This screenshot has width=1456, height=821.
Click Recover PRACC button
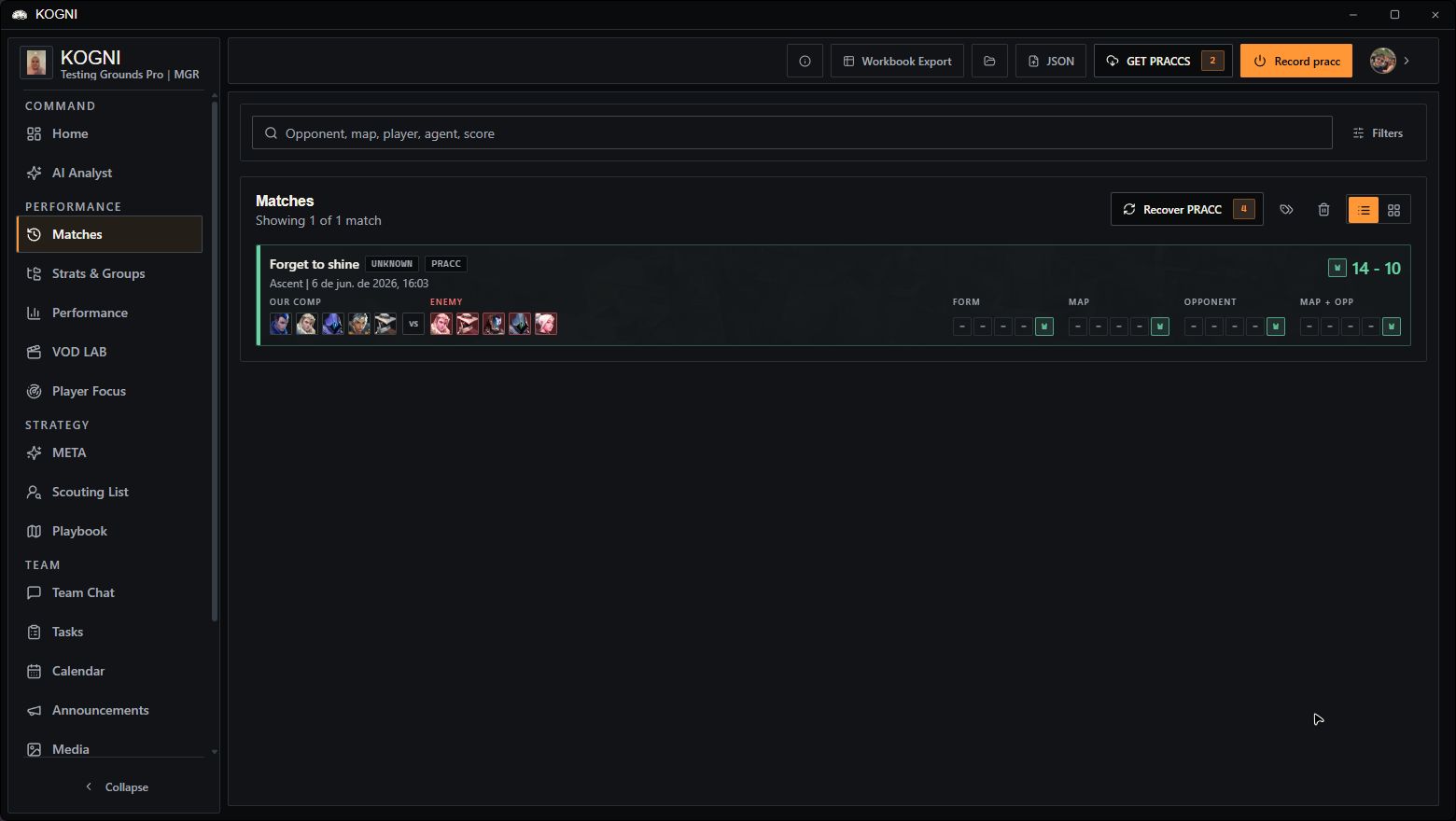(x=1187, y=209)
